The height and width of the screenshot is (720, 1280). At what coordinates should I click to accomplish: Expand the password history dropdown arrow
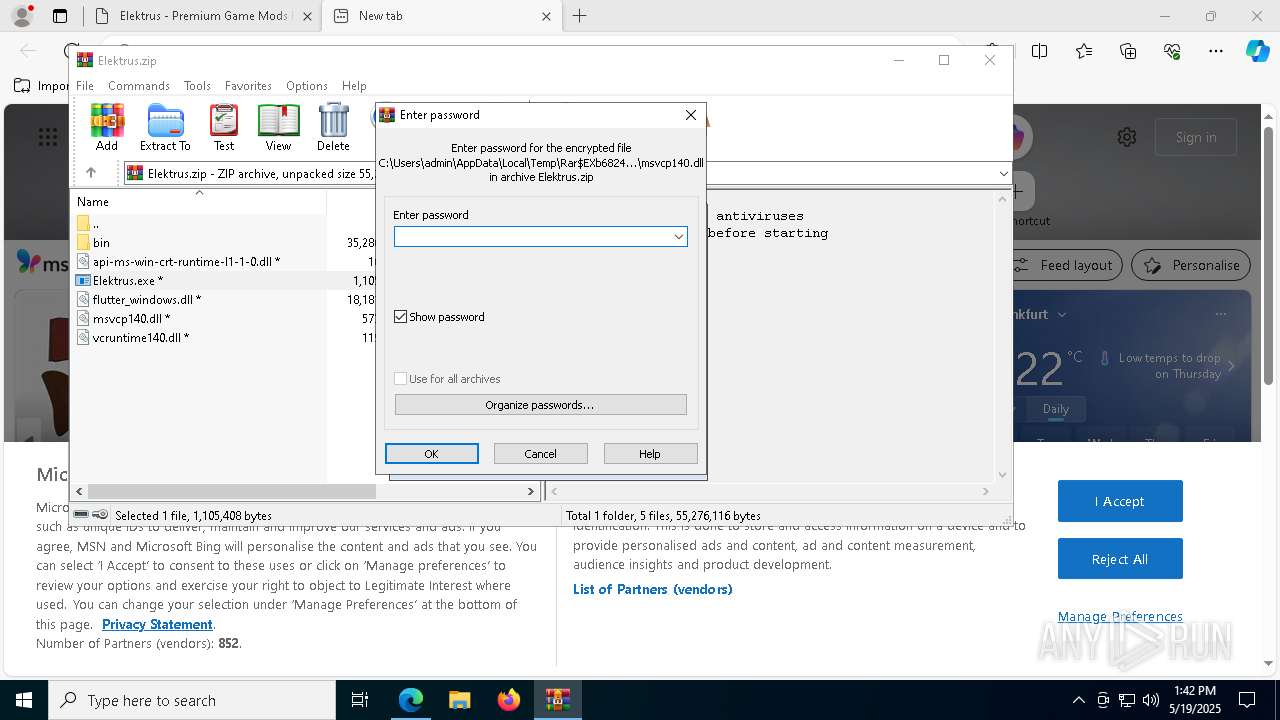[679, 236]
